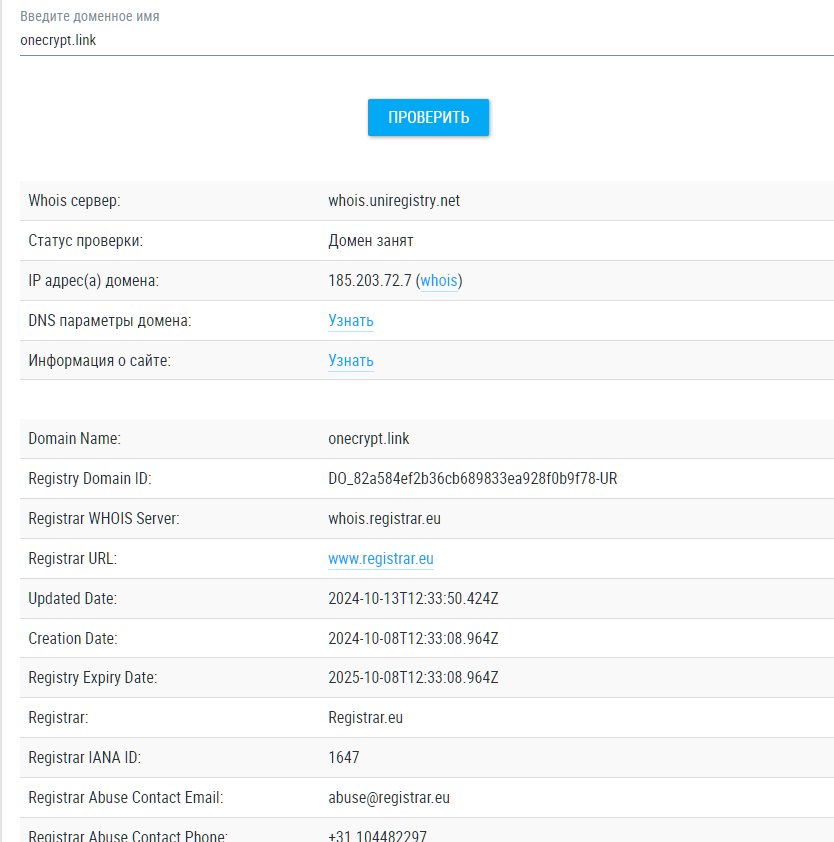Open the whois link next to IP address

click(439, 280)
